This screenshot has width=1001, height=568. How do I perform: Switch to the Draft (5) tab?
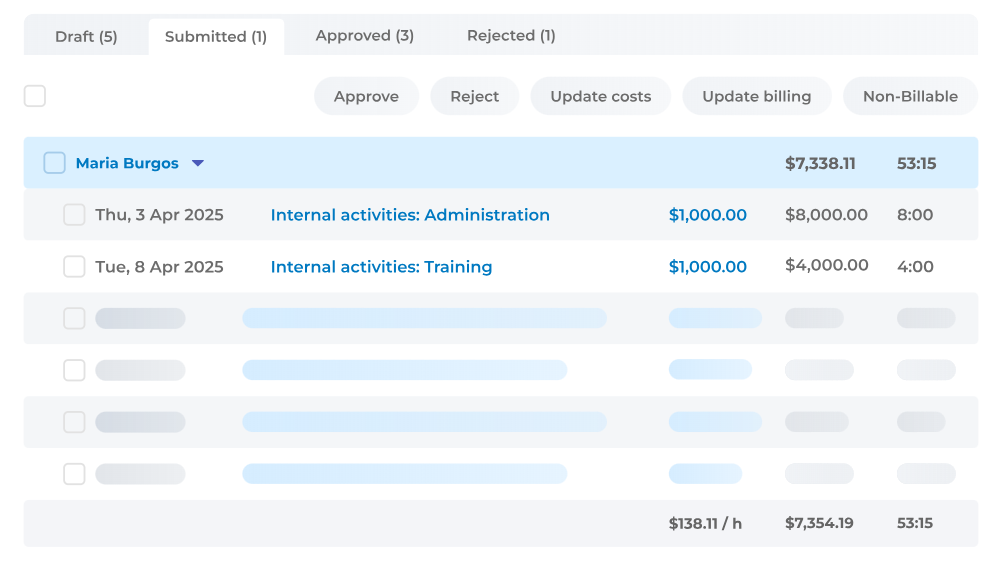coord(86,36)
